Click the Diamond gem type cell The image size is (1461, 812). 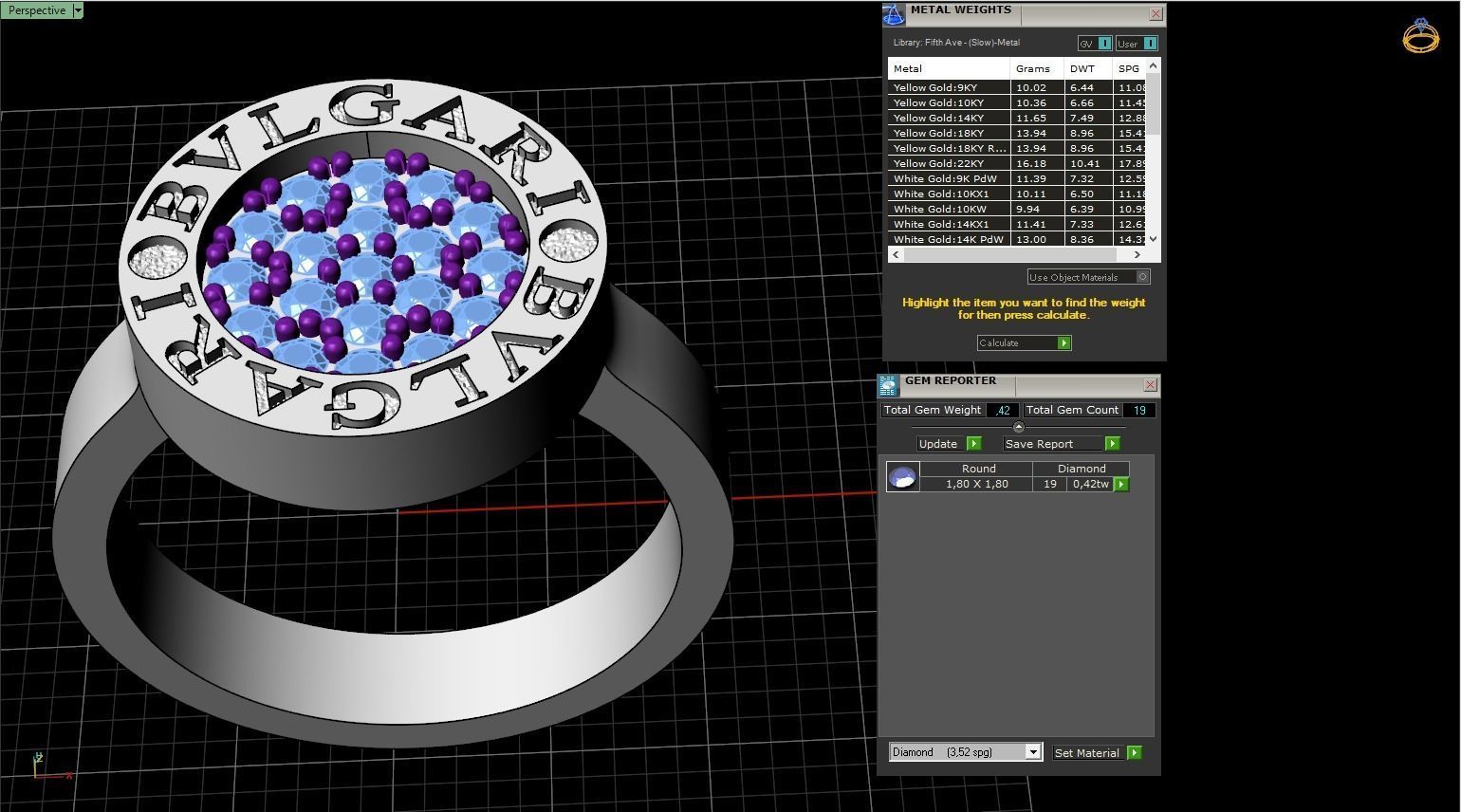(1082, 469)
